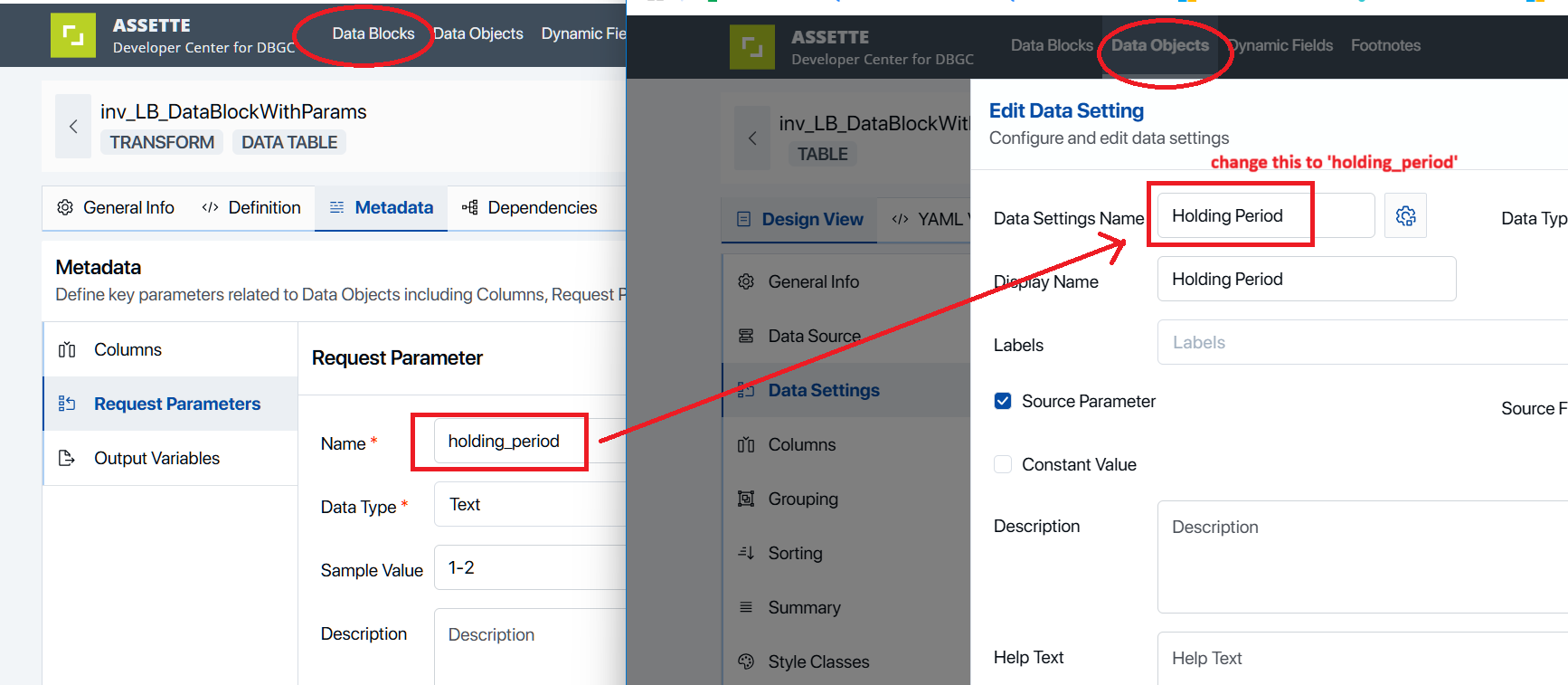Open Data Objects in the Design View window's header
Screen dimensions: 1568x685
pos(1160,45)
